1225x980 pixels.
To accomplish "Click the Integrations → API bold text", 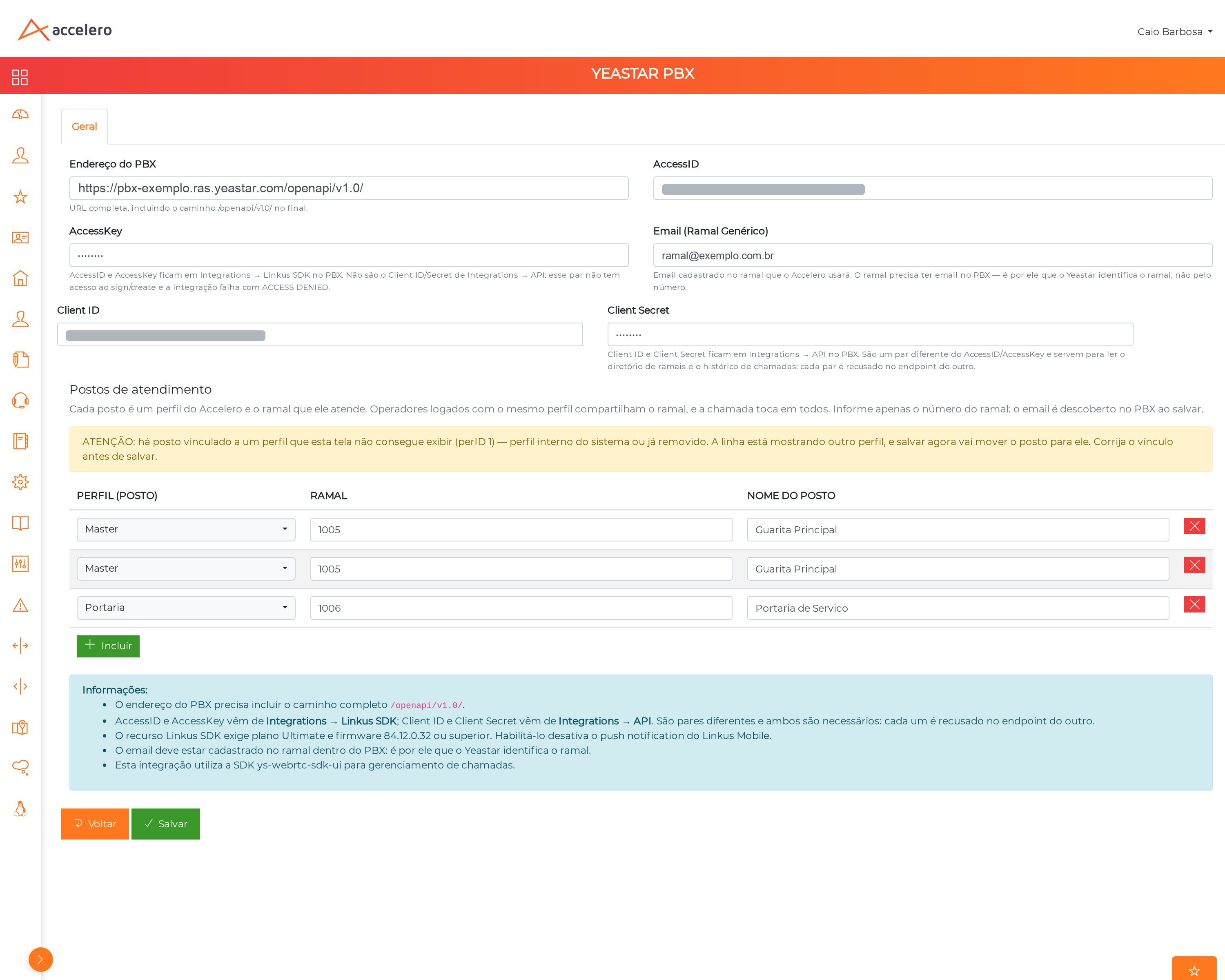I will click(x=605, y=721).
